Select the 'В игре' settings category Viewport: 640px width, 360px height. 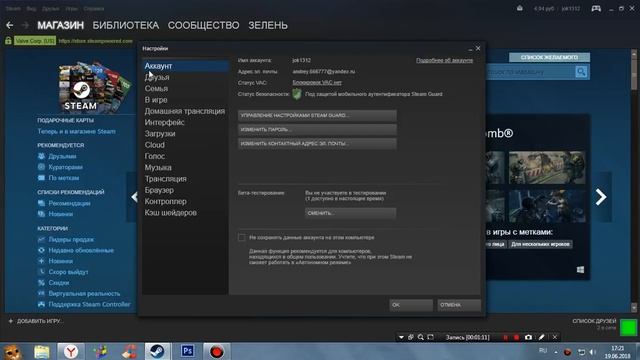click(185, 100)
